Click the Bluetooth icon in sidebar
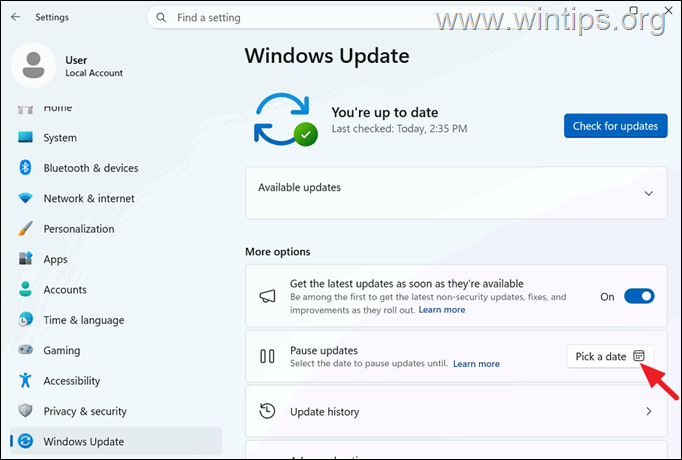The height and width of the screenshot is (460, 682). pos(25,168)
